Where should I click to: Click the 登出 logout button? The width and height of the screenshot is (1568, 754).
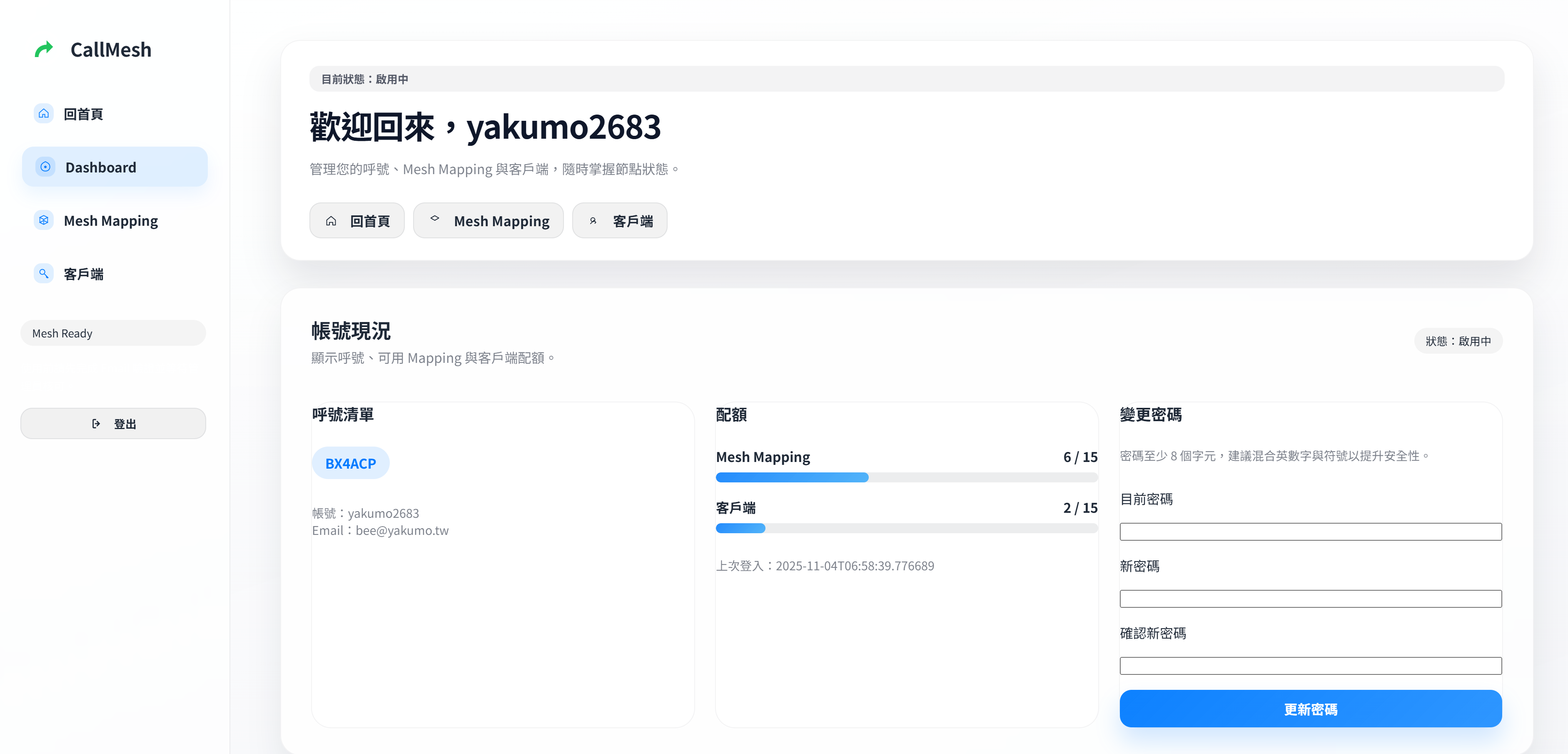[x=113, y=424]
